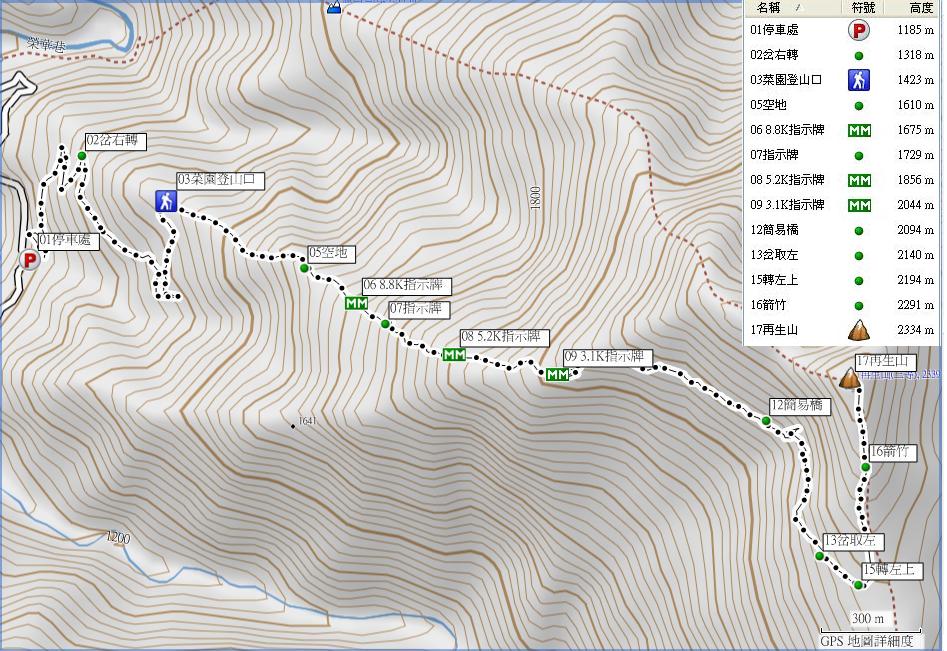947x651 pixels.
Task: Select the 15轉左上 name in the waypoint list
Action: click(x=774, y=280)
